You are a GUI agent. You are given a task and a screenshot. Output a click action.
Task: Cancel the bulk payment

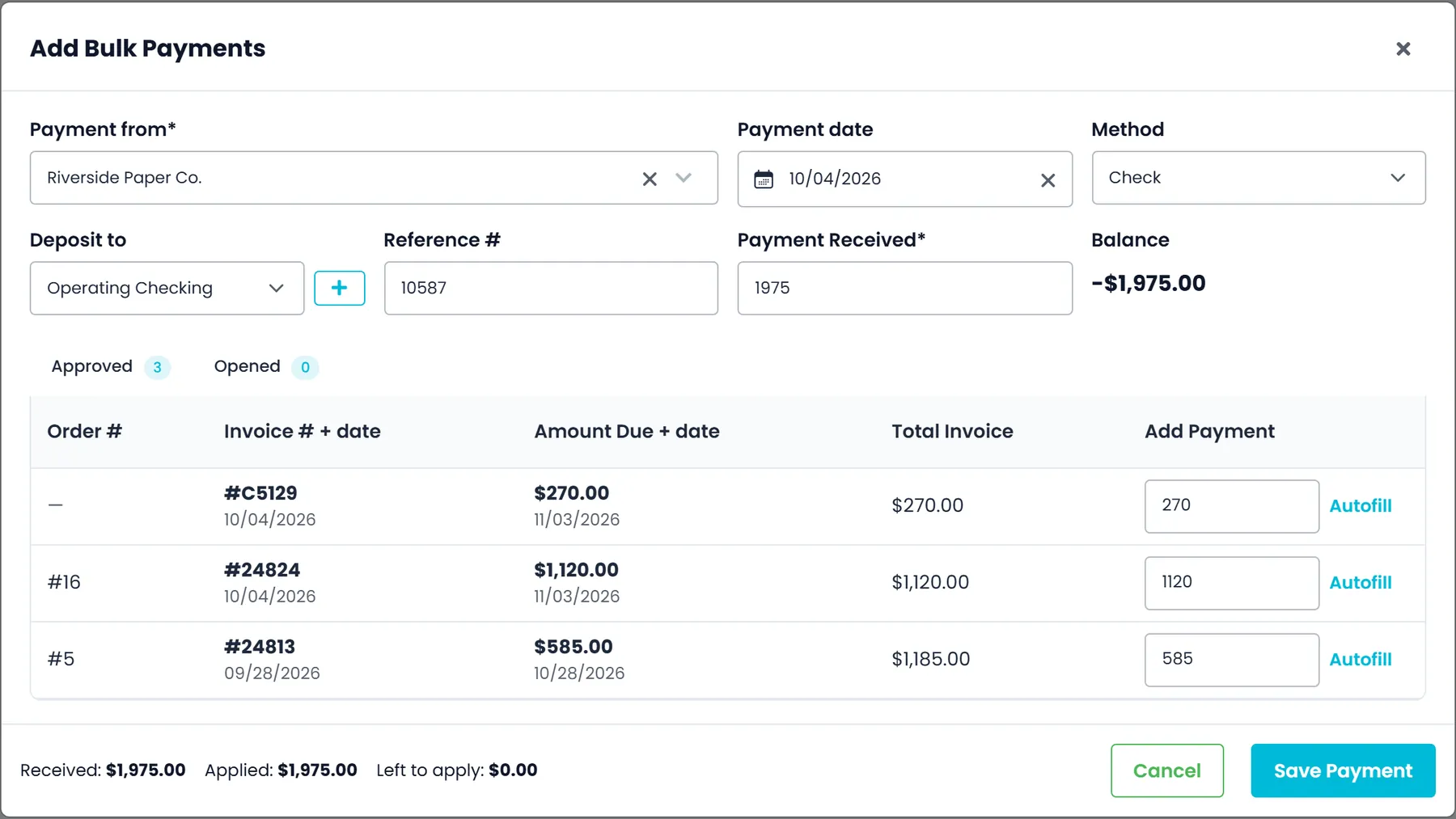[1166, 770]
